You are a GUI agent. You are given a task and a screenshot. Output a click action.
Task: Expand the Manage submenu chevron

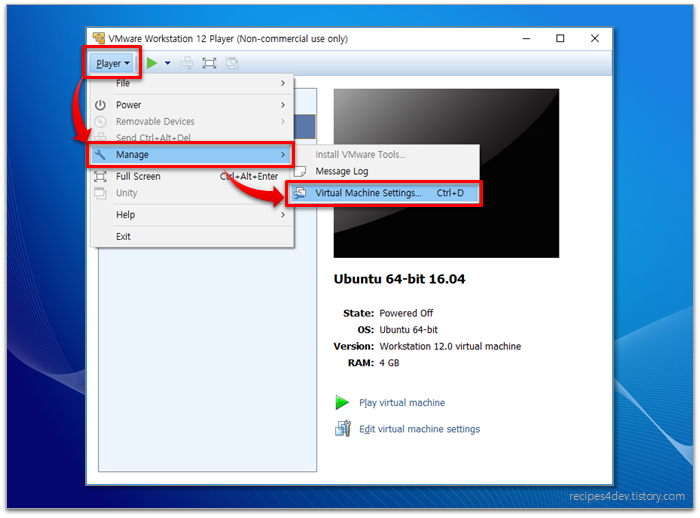(283, 155)
